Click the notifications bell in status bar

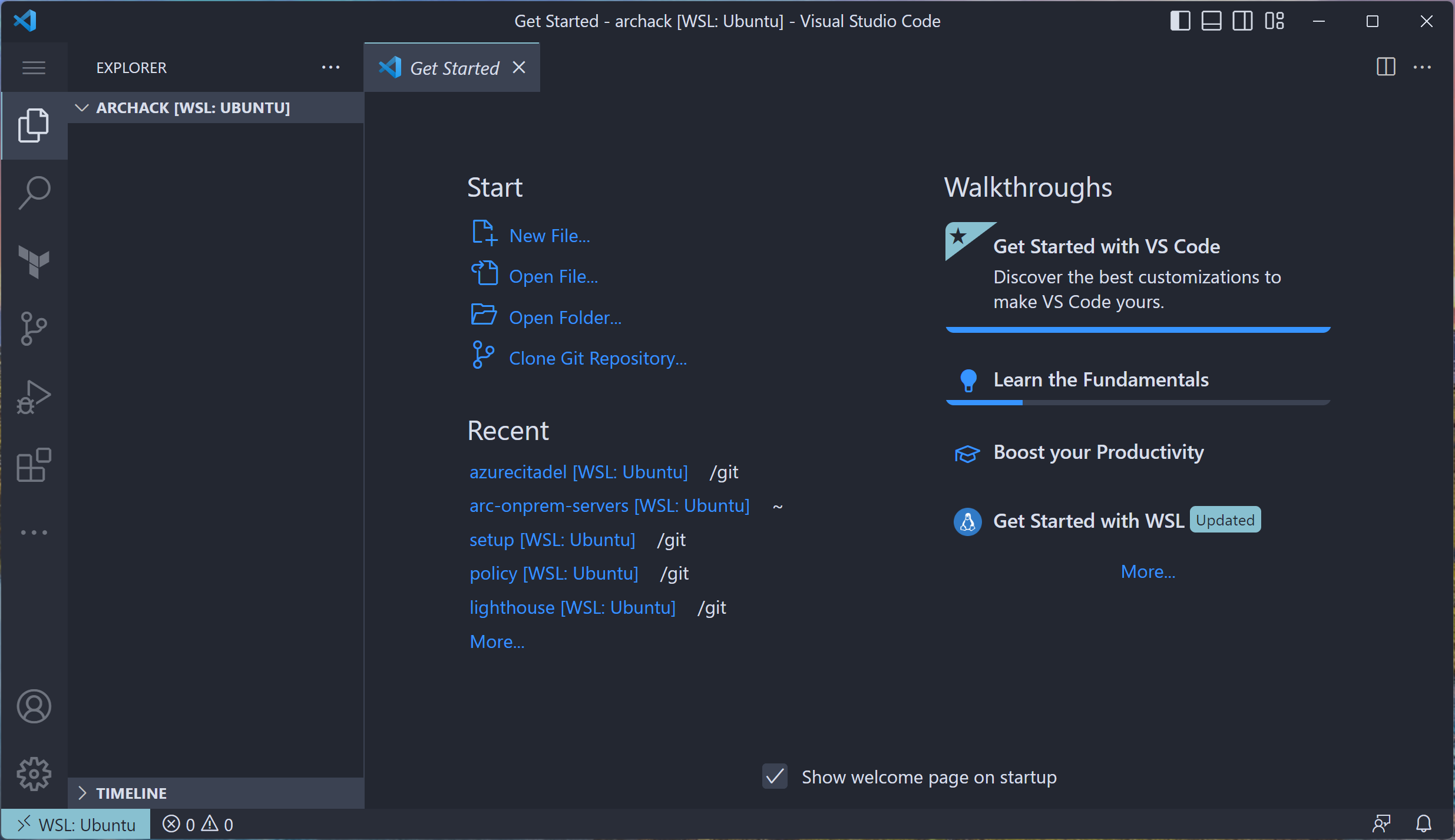tap(1423, 824)
